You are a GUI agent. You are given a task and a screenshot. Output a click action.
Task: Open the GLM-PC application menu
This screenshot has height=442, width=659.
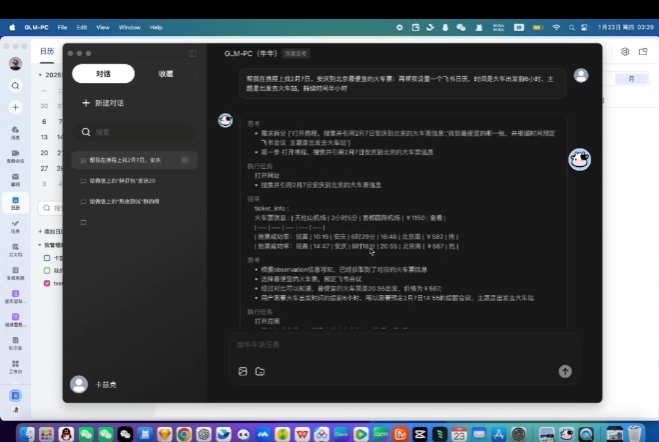point(36,27)
